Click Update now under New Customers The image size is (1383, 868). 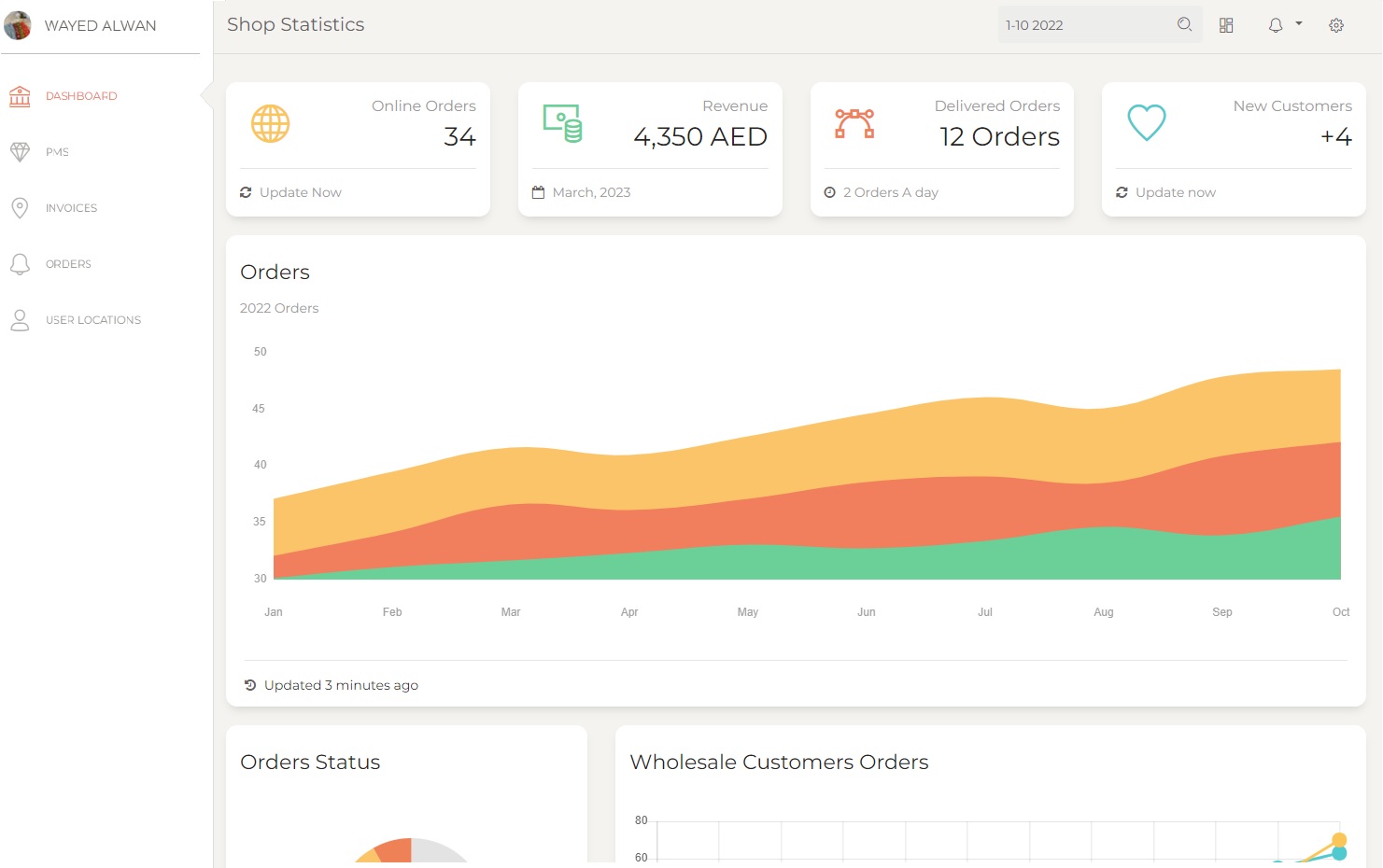[1175, 192]
